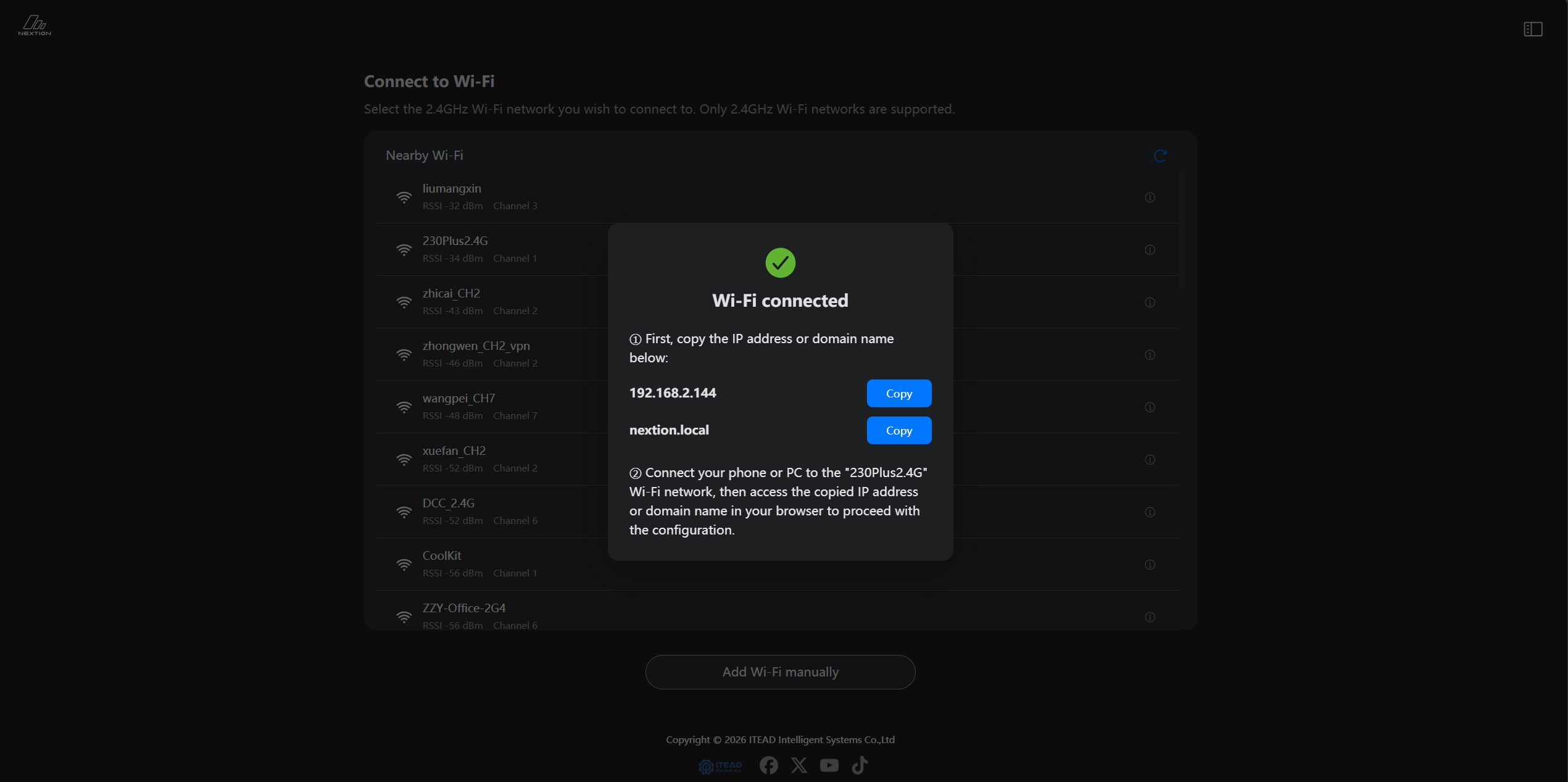
Task: Open info for xuefan_CH2 network
Action: click(x=1150, y=460)
